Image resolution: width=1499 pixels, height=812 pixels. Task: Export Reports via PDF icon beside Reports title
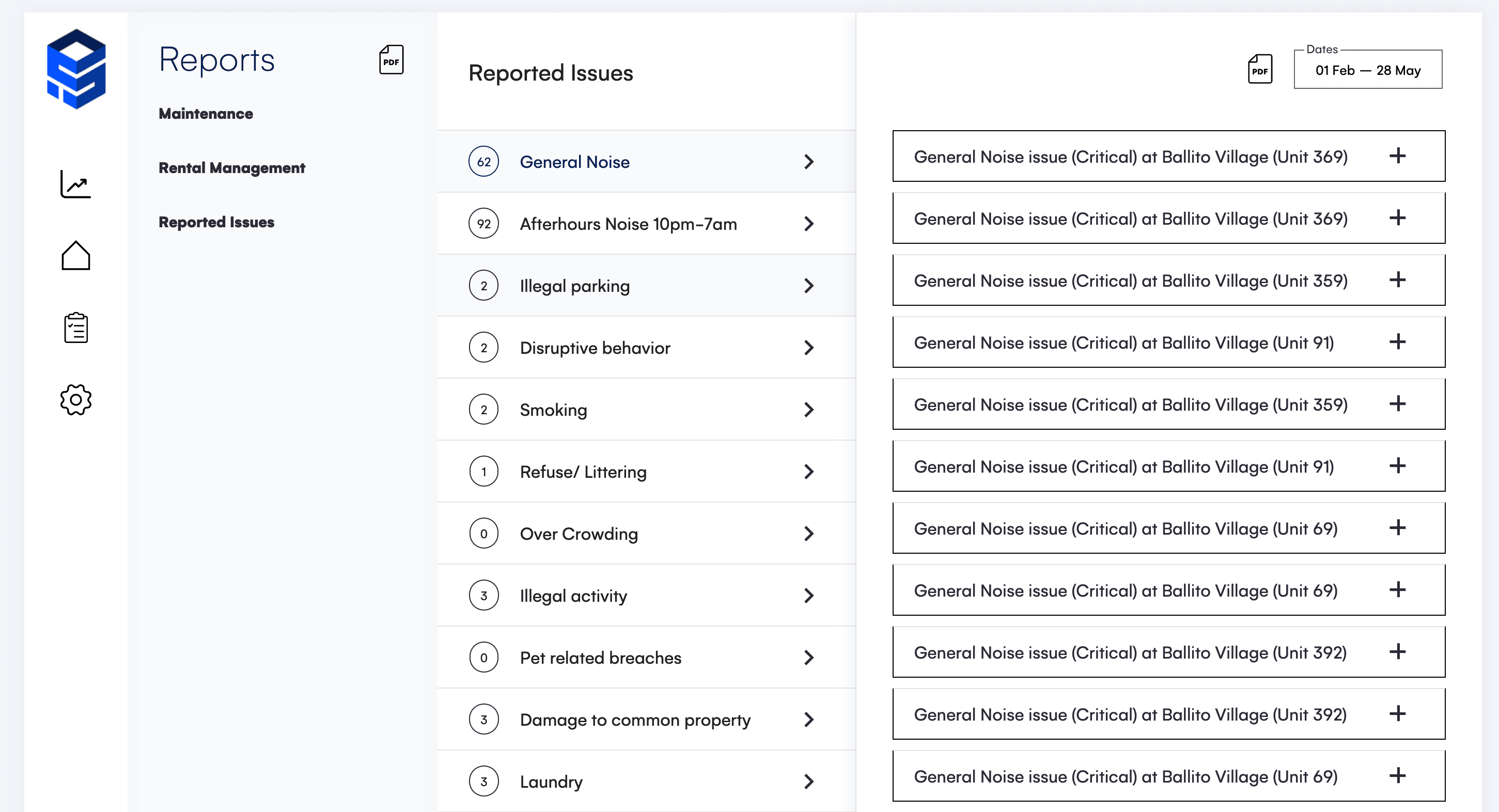[x=391, y=59]
